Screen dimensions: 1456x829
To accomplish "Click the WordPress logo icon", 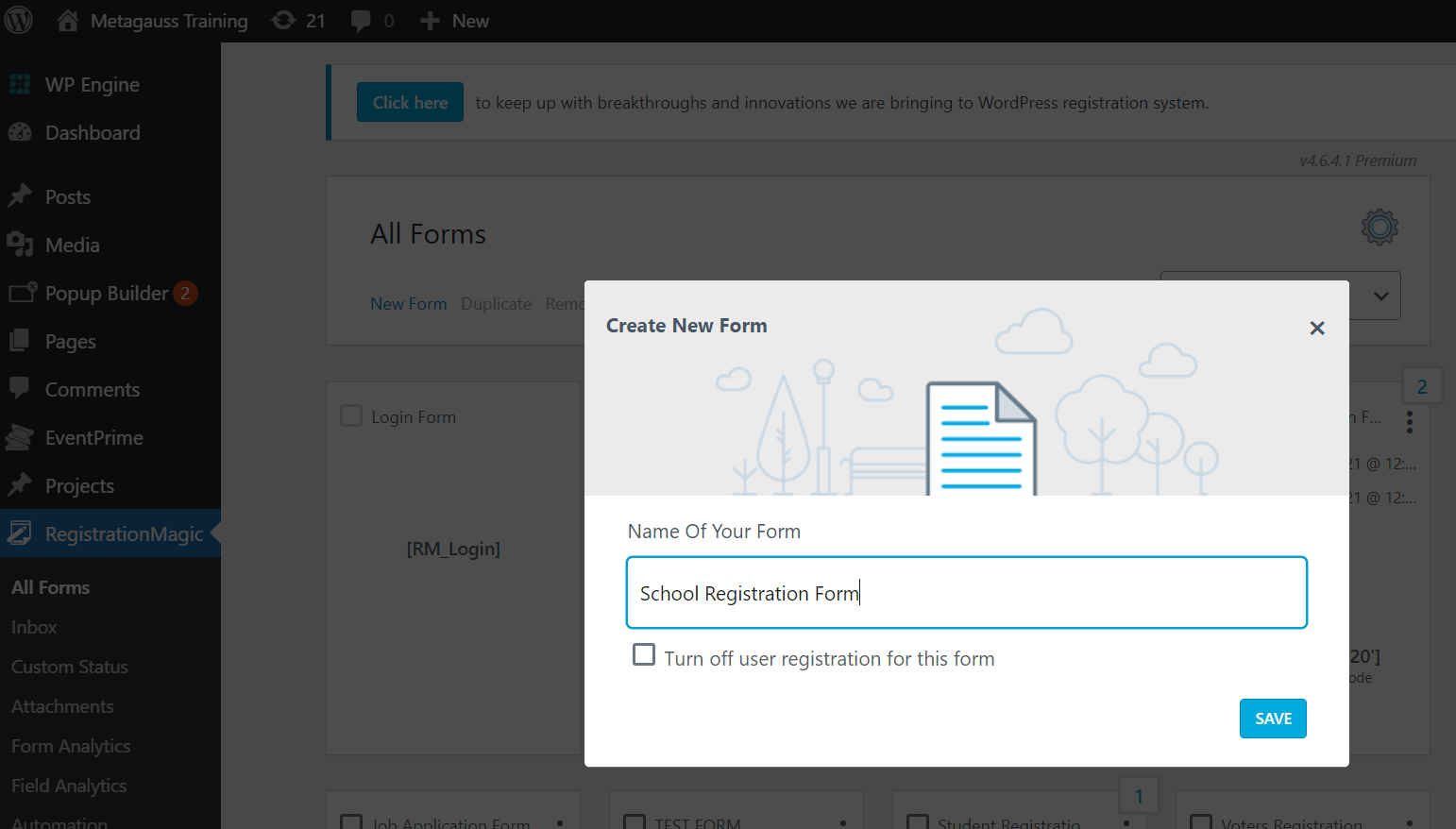I will pos(19,20).
